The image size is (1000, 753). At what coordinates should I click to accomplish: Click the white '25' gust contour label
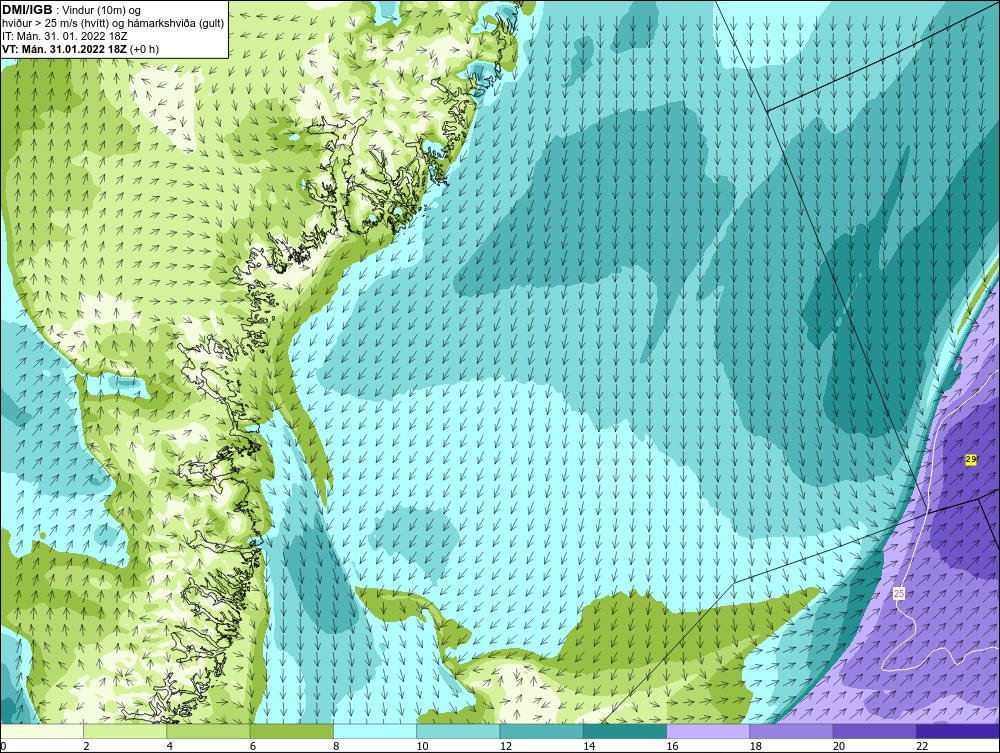tap(899, 594)
